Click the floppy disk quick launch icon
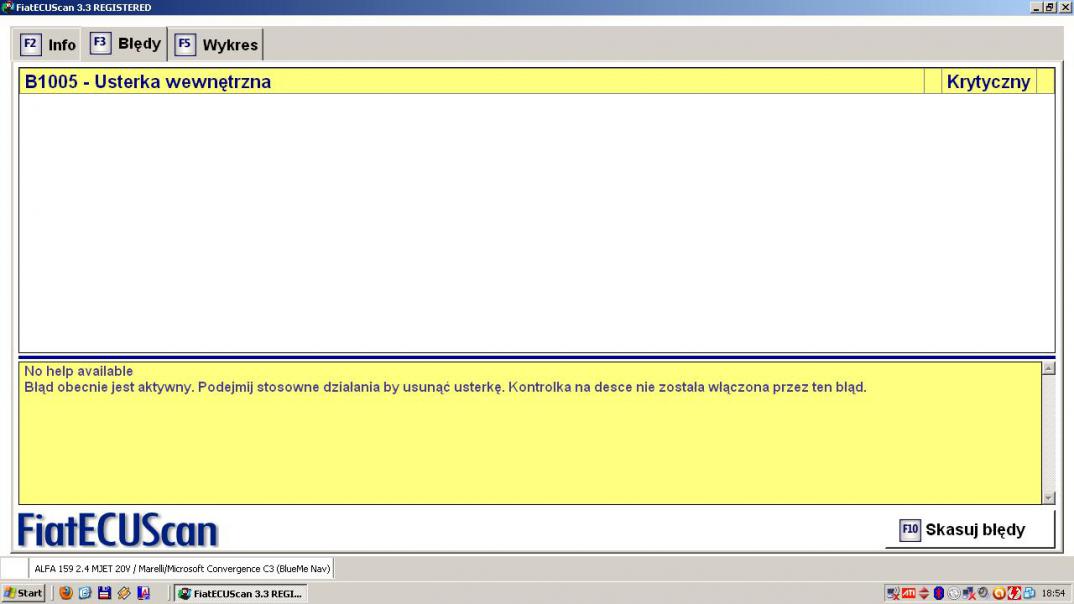 (104, 593)
